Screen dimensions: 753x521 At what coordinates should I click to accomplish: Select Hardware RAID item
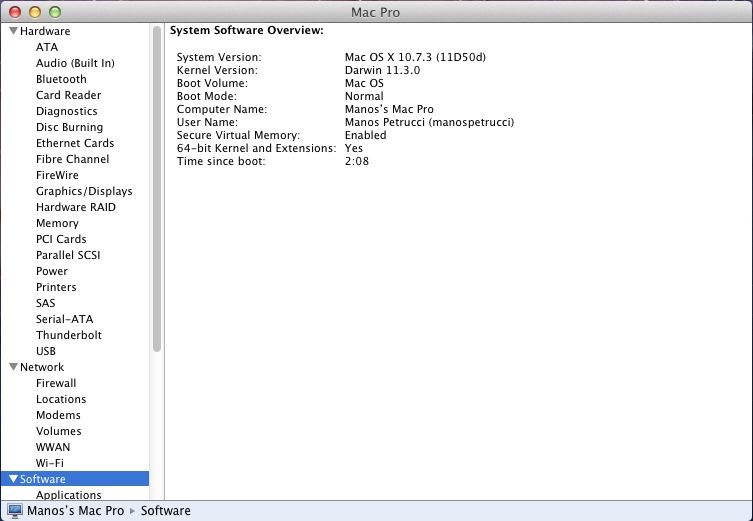pyautogui.click(x=76, y=207)
